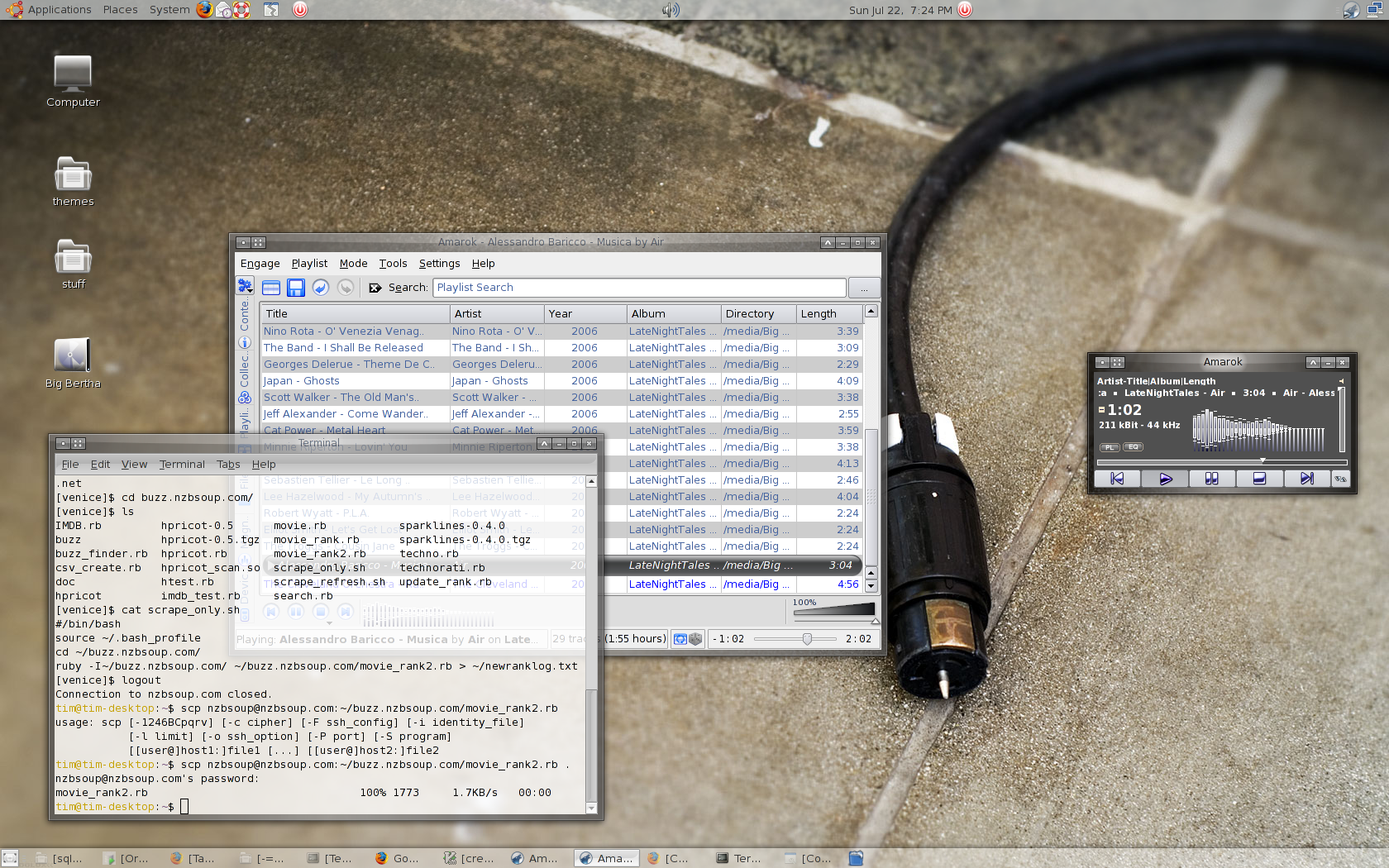Click play button in Amarok mini player
Screen dimensions: 1389x868
pos(1165,479)
